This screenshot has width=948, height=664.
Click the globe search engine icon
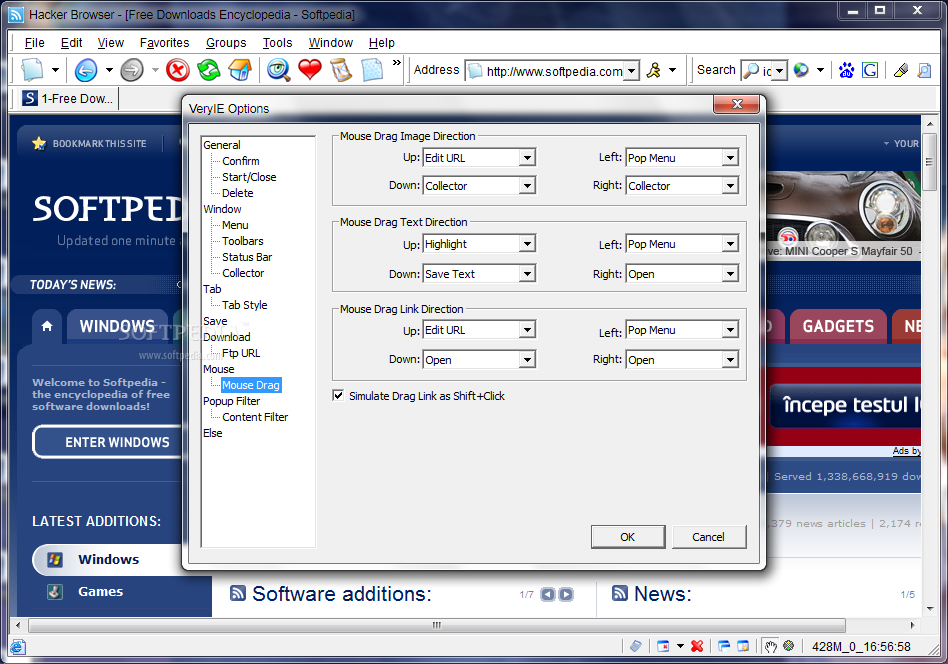(801, 70)
